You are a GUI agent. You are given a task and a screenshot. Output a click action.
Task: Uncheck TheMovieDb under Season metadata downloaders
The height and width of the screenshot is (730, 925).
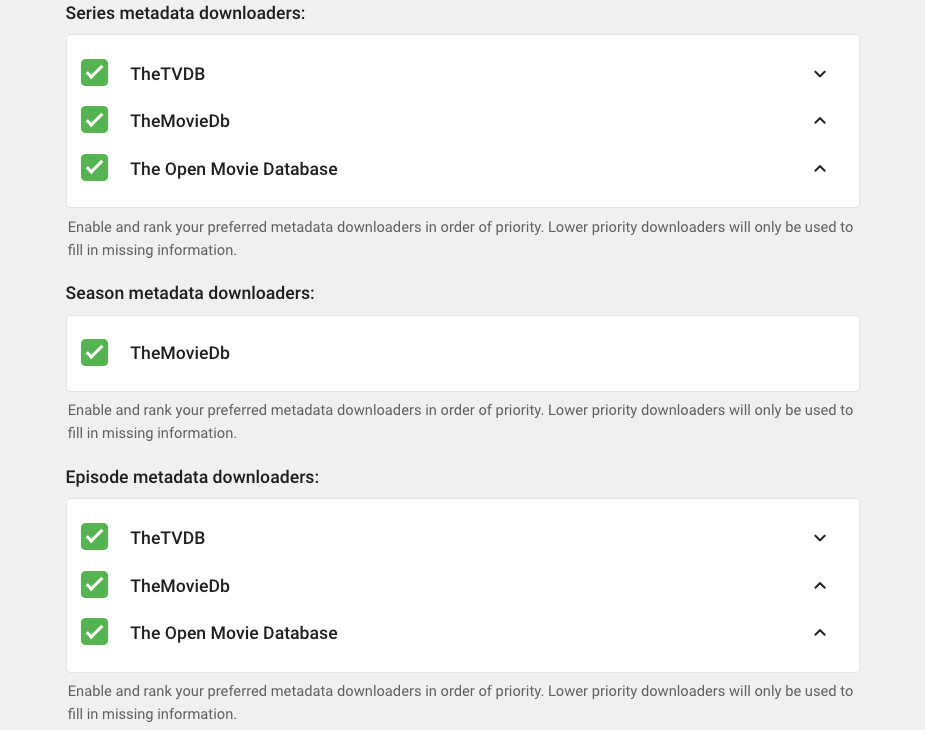pyautogui.click(x=94, y=352)
